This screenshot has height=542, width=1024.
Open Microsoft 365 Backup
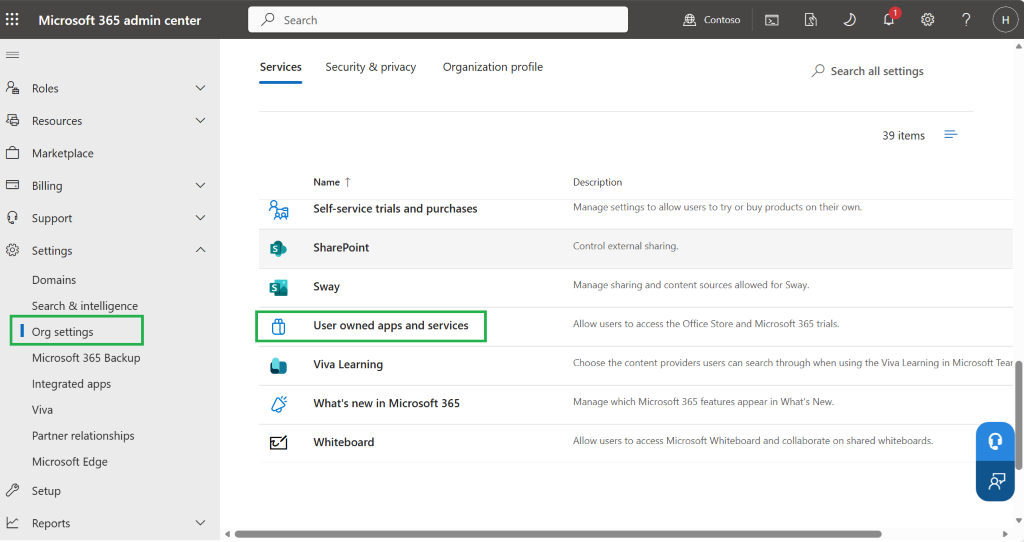pos(86,358)
